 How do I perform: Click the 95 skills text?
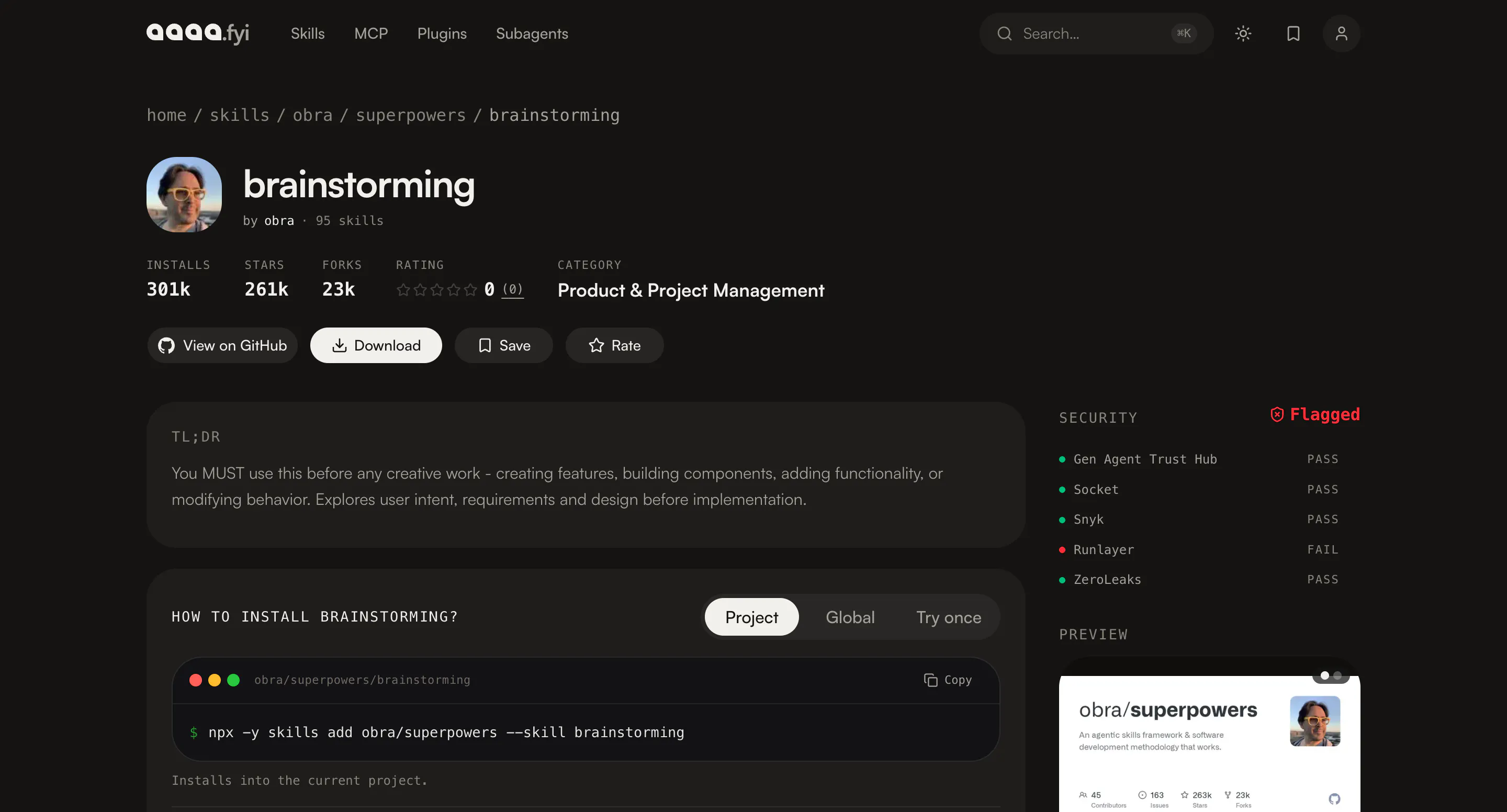coord(349,221)
